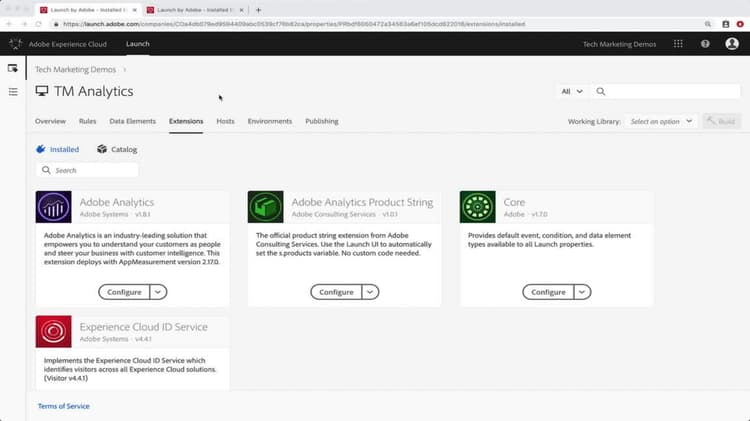
Task: Close the first browser tab
Action: pos(134,10)
